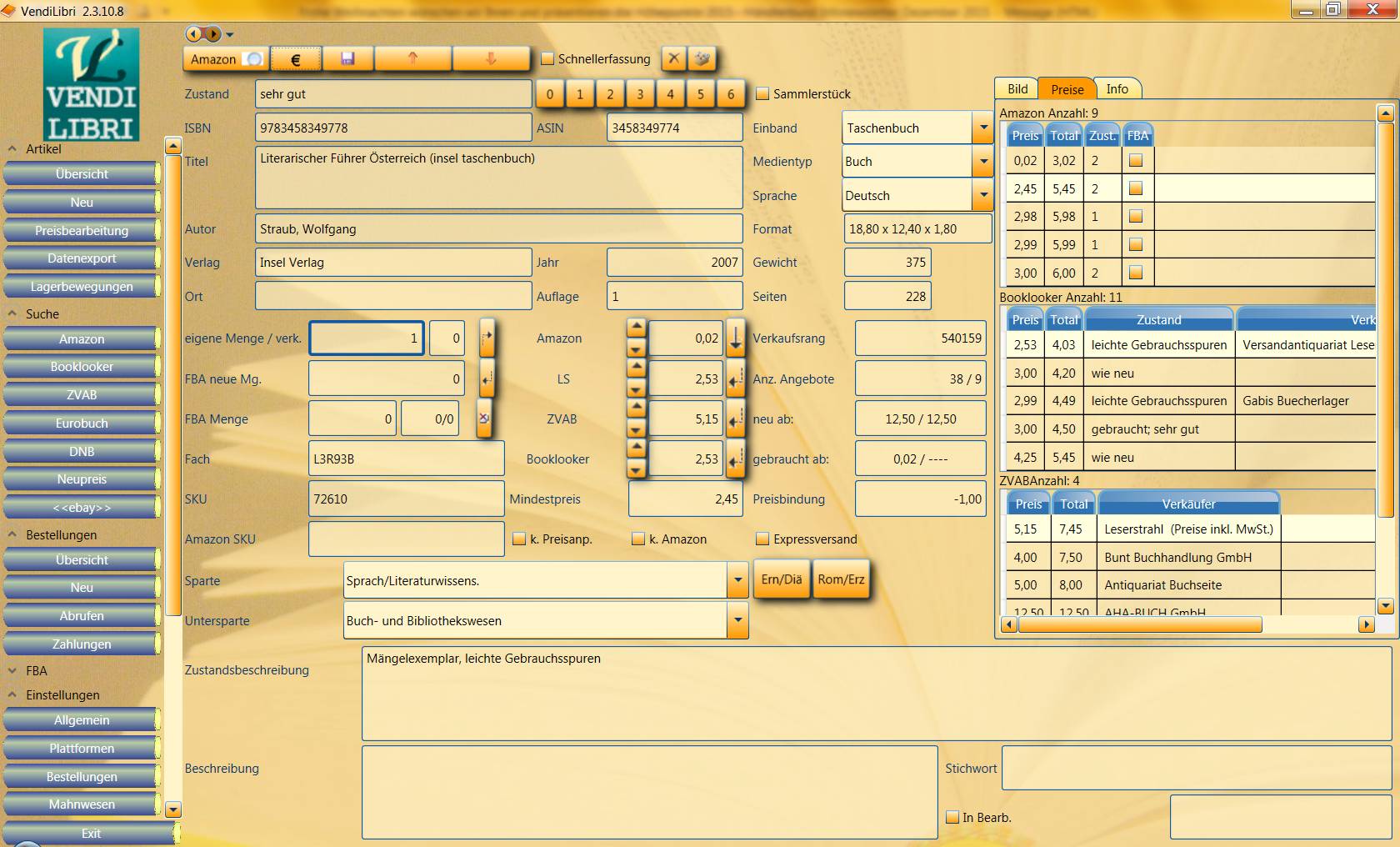Click the back navigation arrow at top
The image size is (1400, 847).
tap(194, 34)
